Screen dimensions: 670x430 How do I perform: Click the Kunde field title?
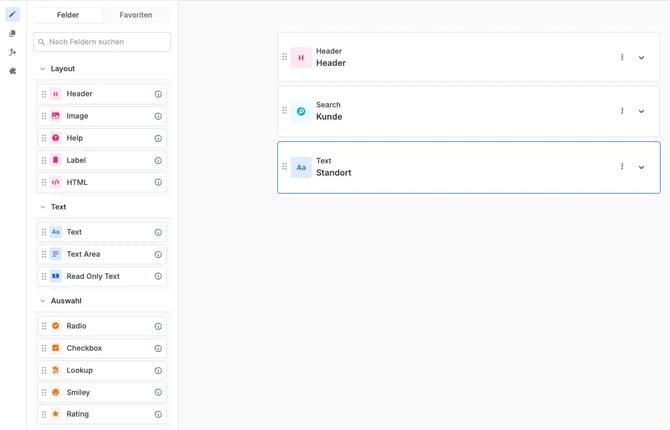(x=329, y=117)
